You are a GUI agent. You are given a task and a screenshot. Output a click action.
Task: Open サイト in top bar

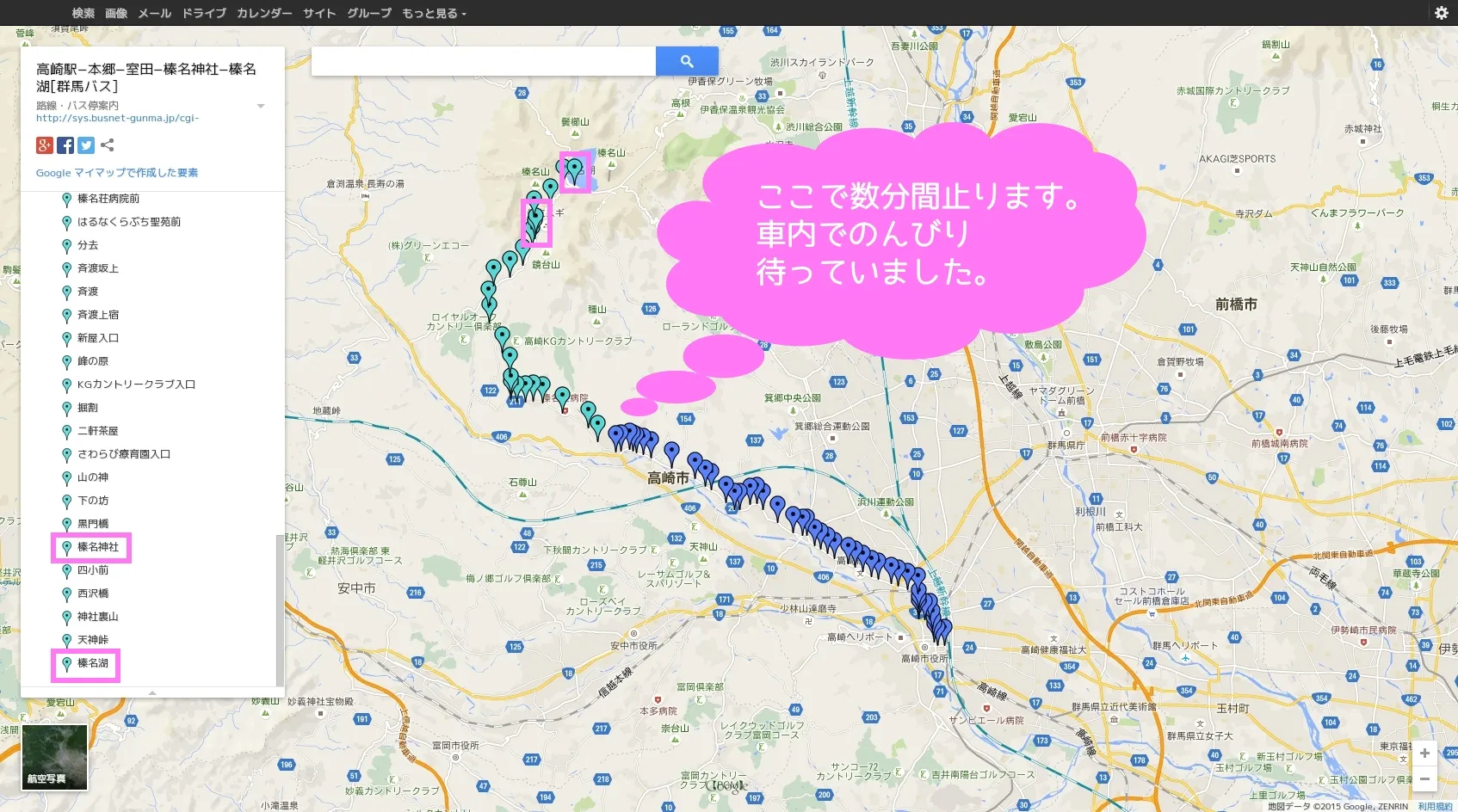pos(319,13)
